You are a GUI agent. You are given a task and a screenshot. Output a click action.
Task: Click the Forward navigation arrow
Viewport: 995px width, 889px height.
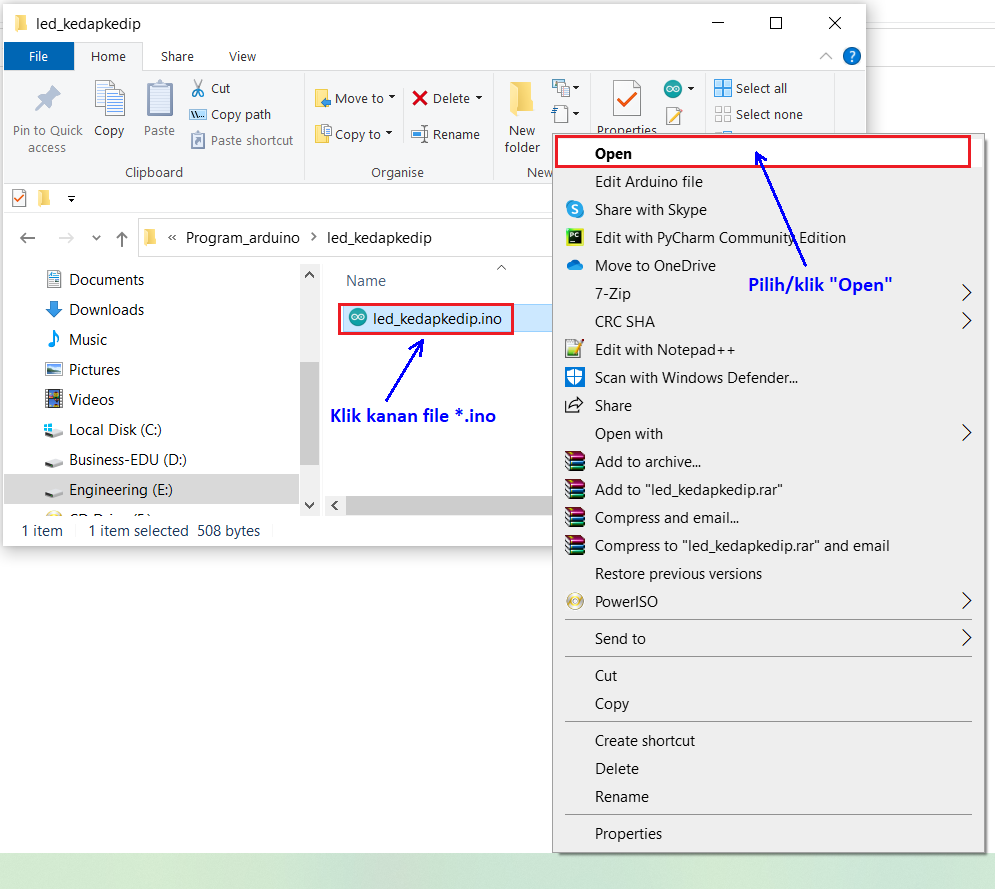(65, 238)
